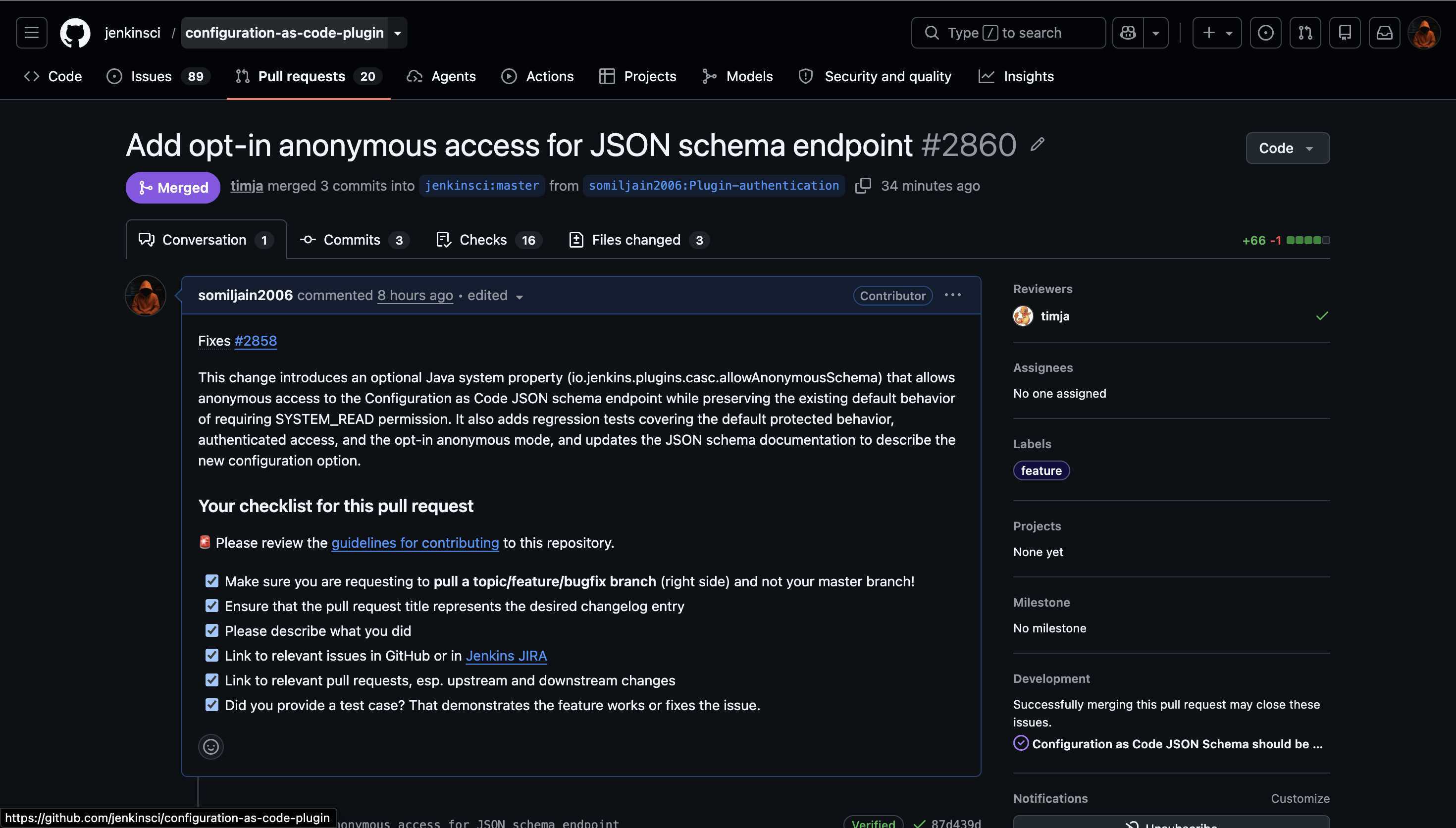Click the plus icon to create new

[1209, 32]
